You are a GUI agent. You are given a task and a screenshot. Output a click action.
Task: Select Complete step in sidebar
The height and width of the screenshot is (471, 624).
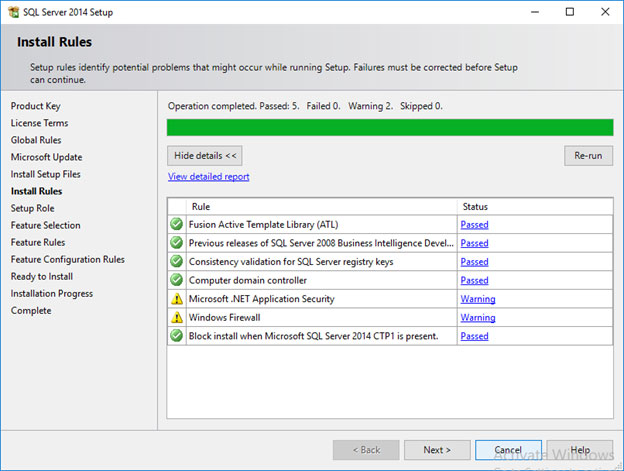(31, 311)
